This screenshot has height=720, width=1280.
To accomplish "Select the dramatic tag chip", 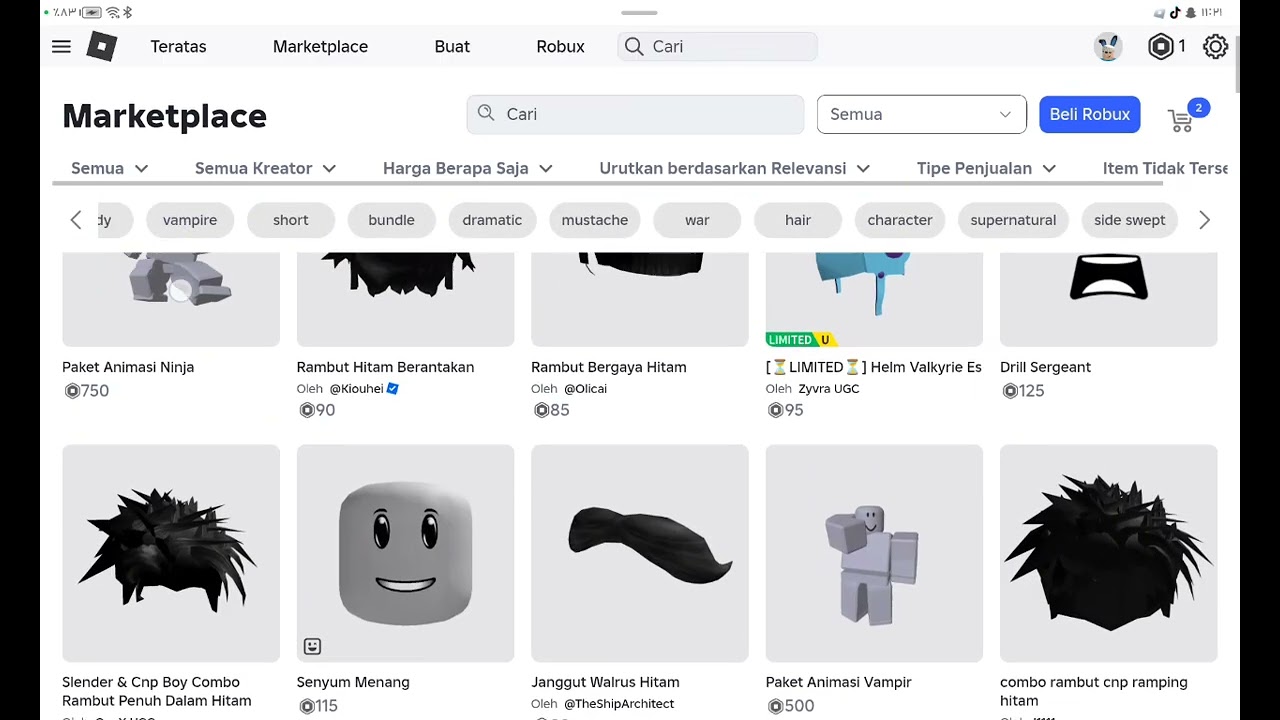I will [492, 220].
